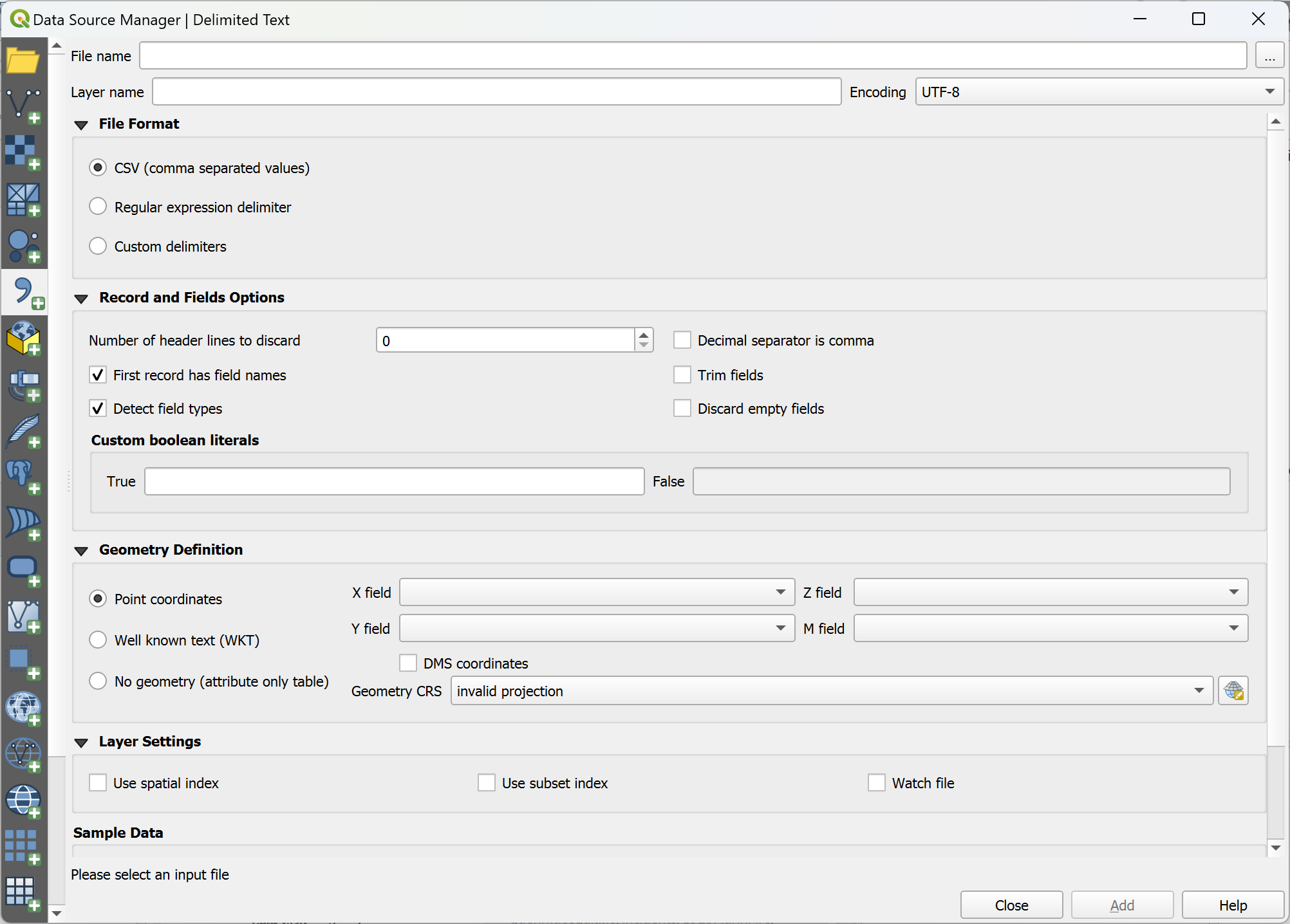
Task: Open the Geometry CRS dropdown
Action: coord(832,691)
